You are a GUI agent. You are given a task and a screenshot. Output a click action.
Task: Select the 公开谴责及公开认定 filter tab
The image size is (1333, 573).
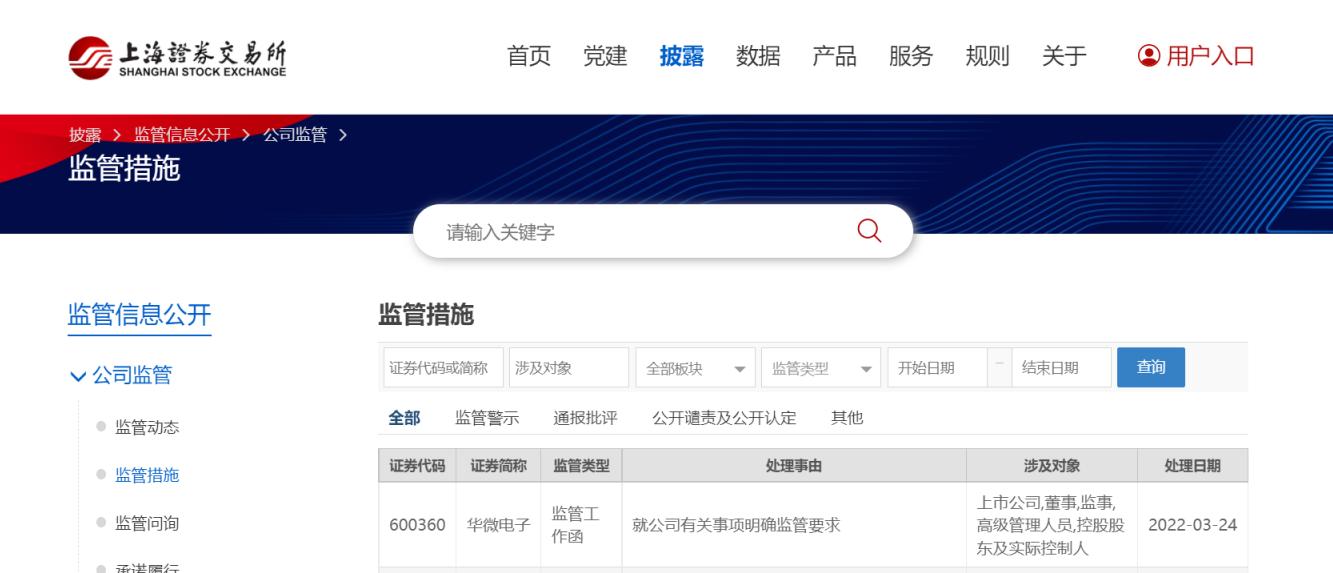coord(724,419)
